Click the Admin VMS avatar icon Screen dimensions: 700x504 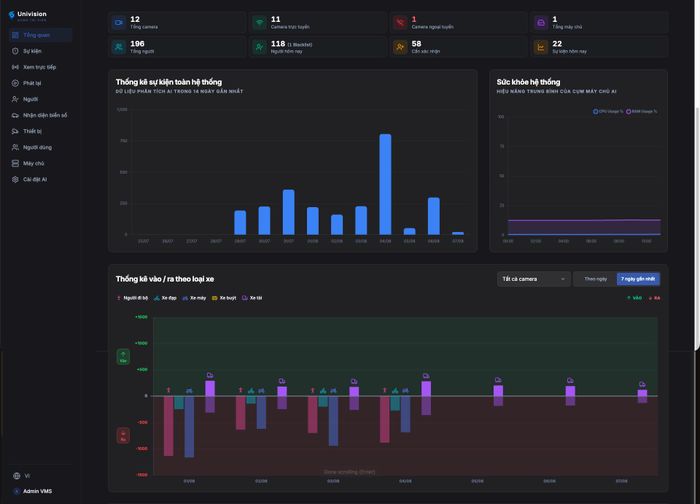click(17, 491)
